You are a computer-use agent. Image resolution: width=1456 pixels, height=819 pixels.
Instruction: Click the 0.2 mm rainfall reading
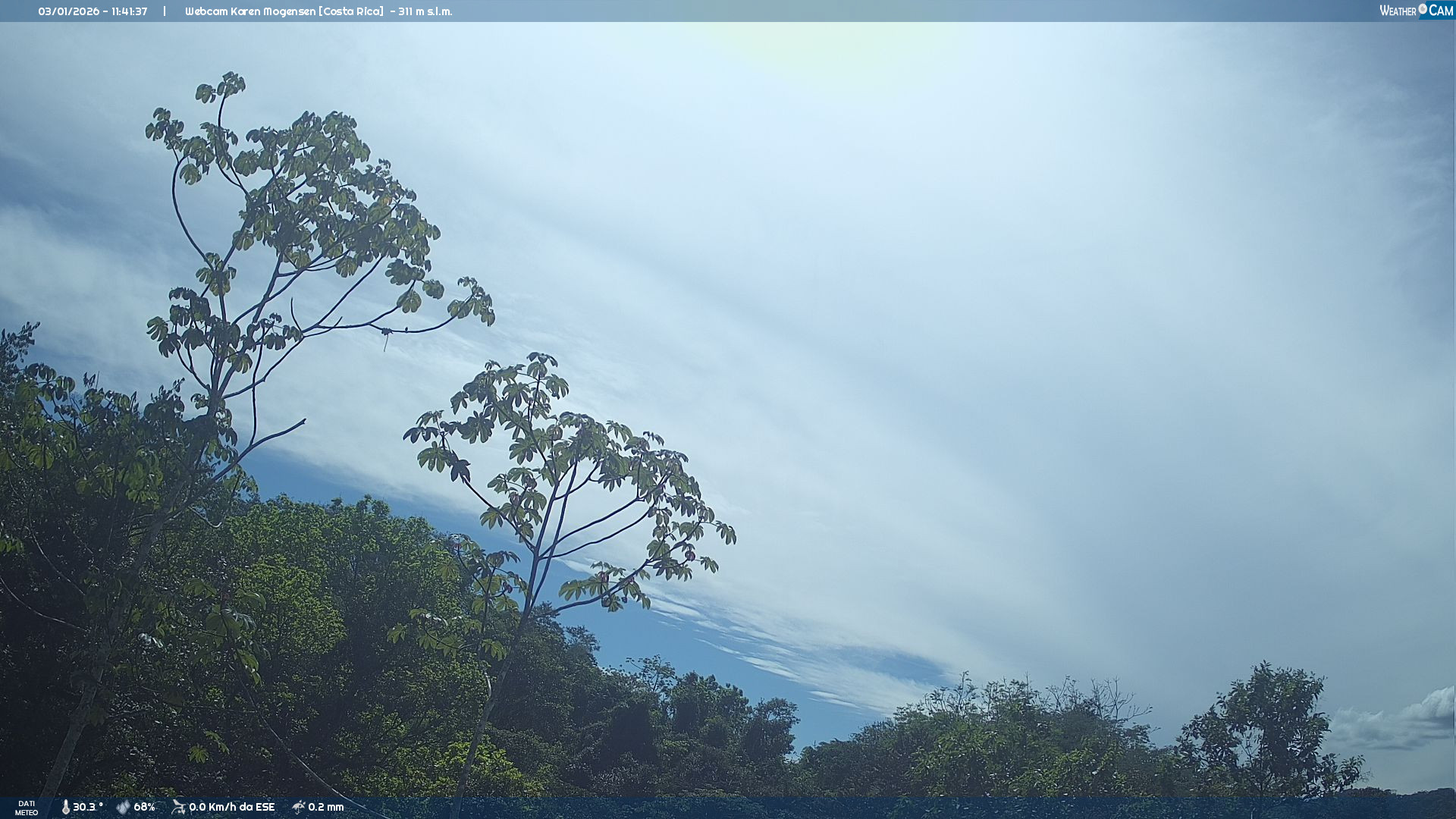pyautogui.click(x=325, y=807)
